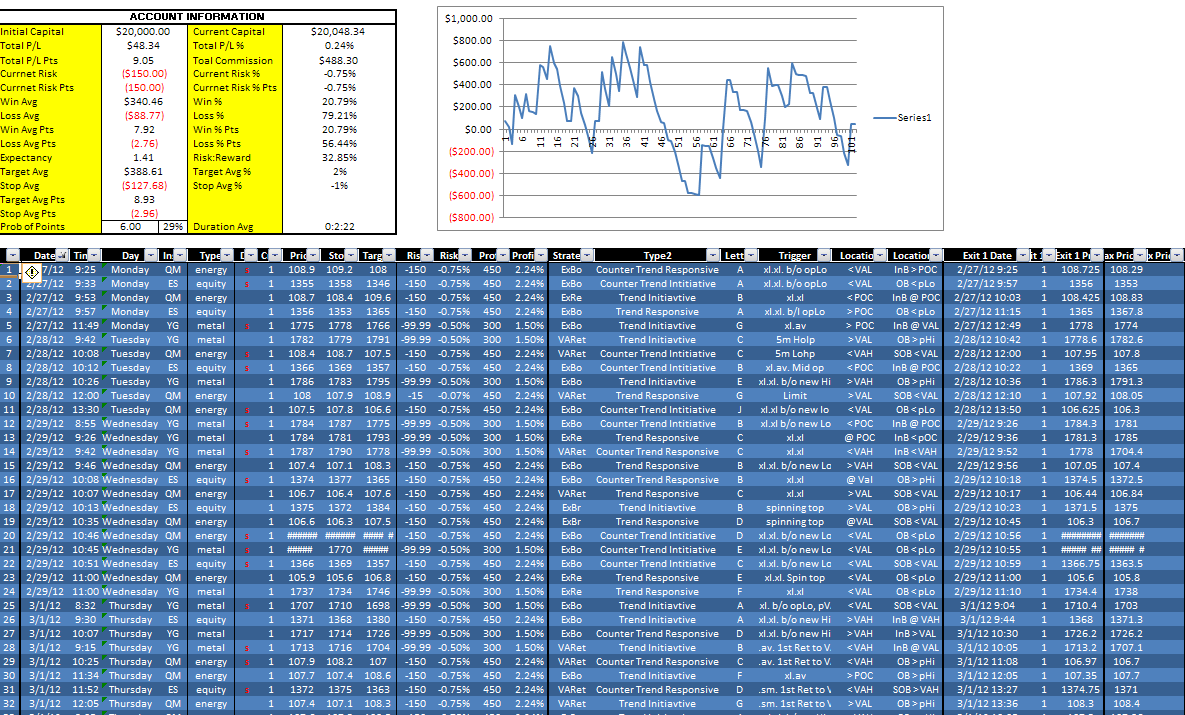Open the Max Price column filter dropdown

coord(1140,255)
